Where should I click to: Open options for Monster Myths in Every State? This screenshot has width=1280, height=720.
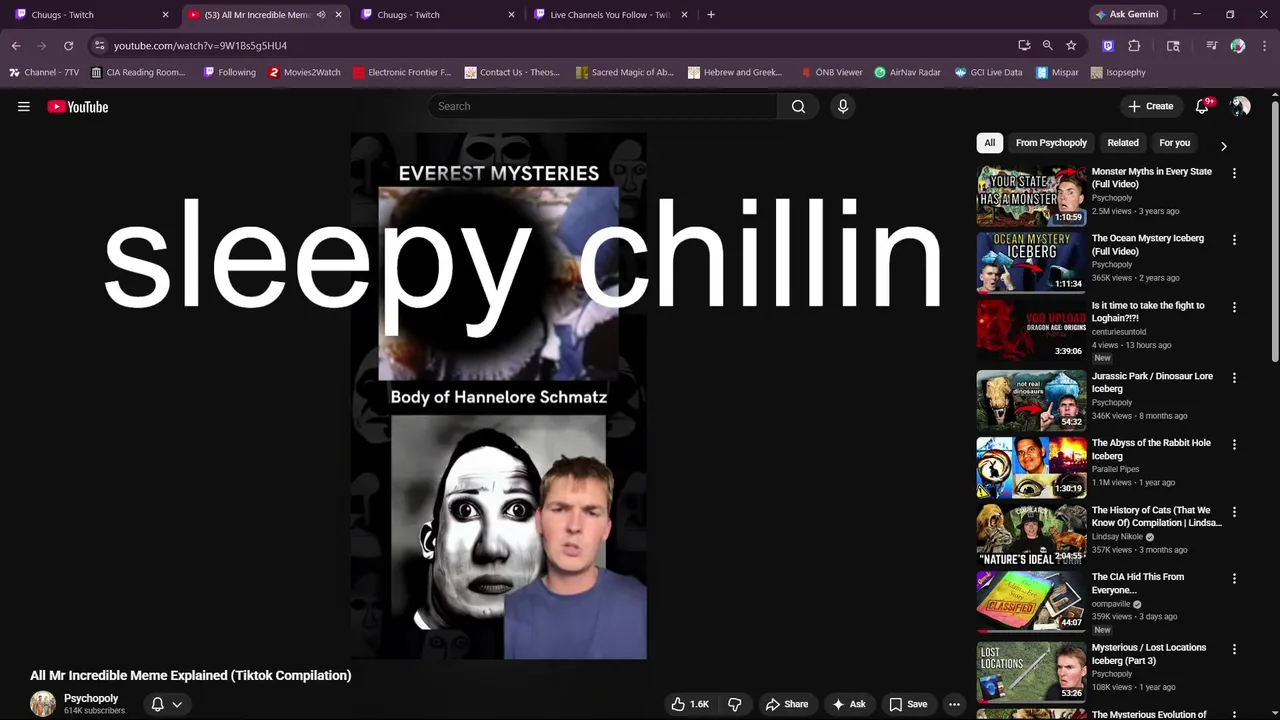pyautogui.click(x=1234, y=173)
